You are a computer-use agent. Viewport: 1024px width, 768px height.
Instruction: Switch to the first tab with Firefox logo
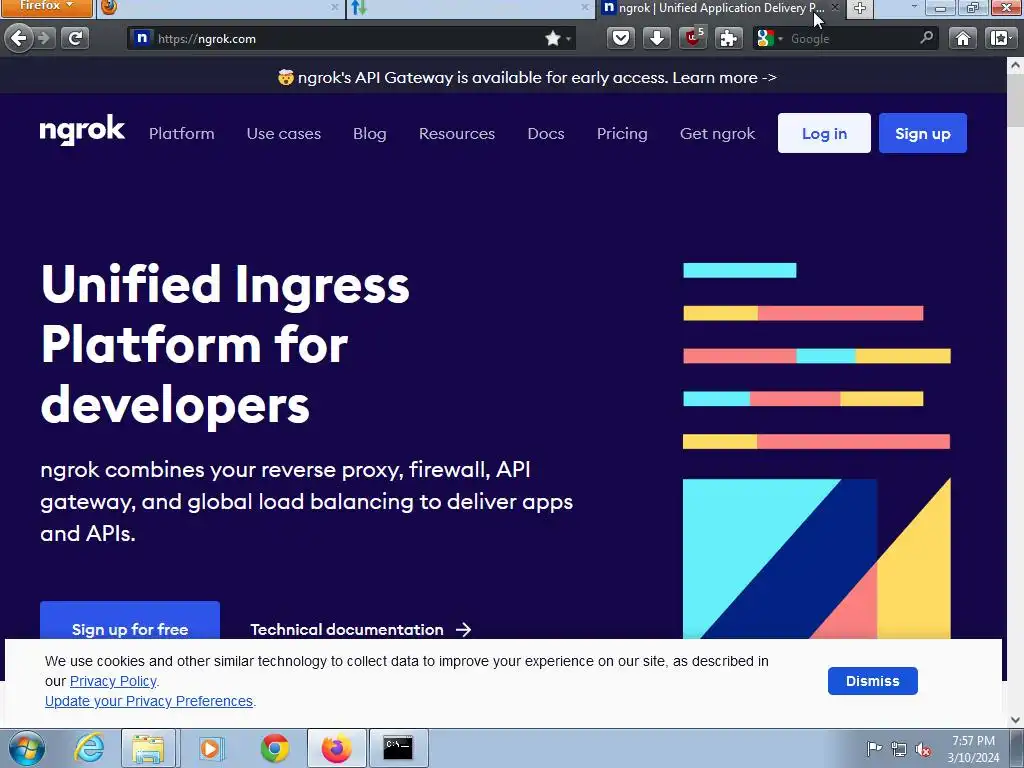click(221, 8)
